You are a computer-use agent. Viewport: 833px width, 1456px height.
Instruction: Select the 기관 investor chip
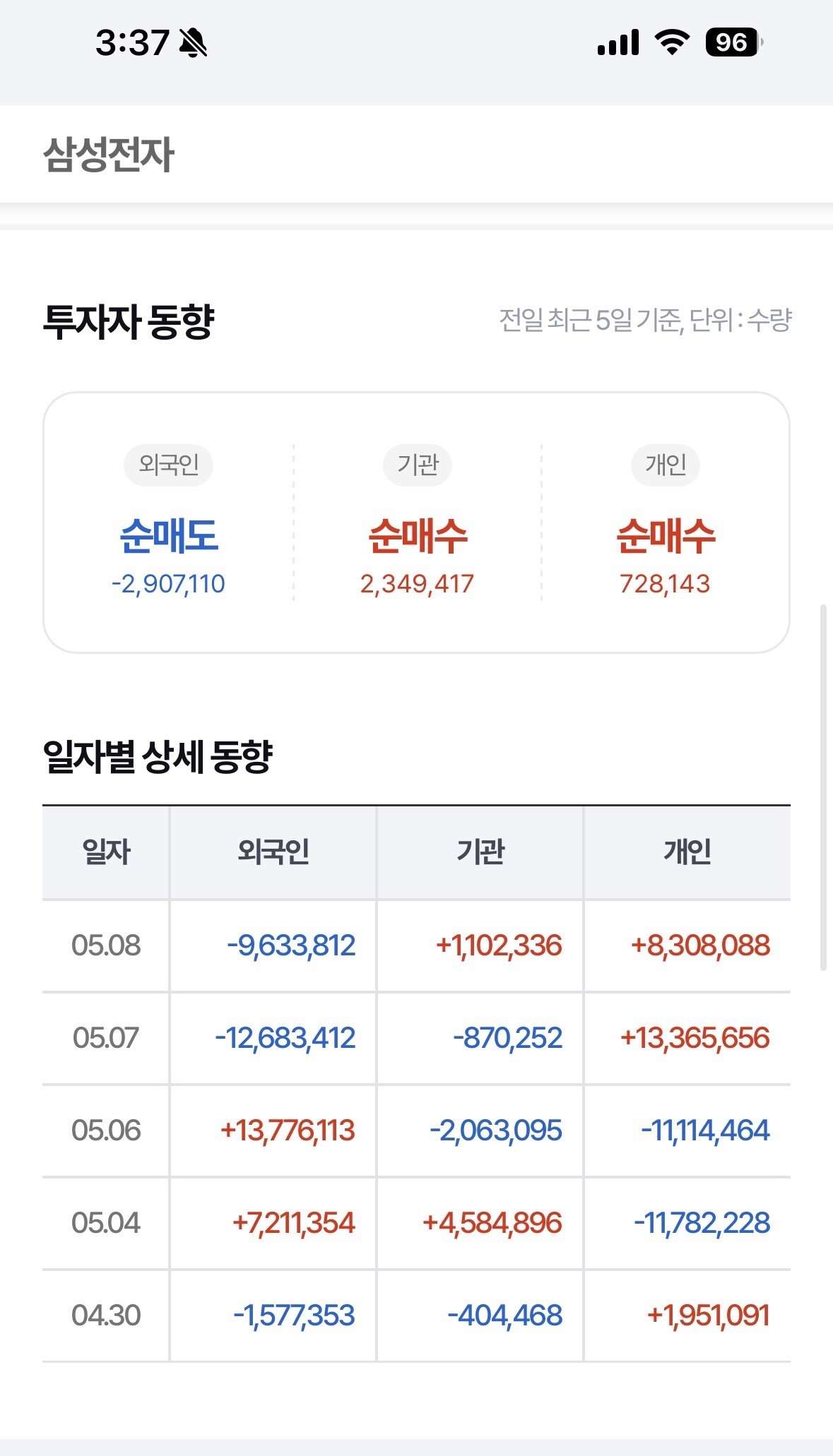pyautogui.click(x=418, y=465)
